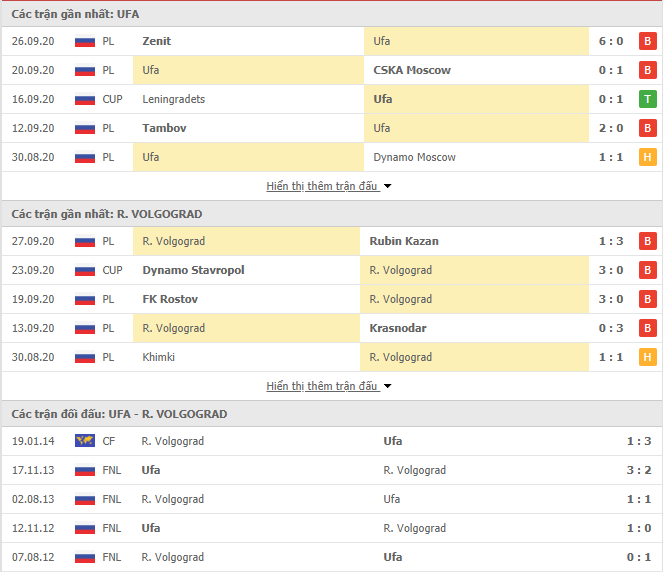Open Dynamo Stavropol team link
The width and height of the screenshot is (663, 572).
pos(193,270)
